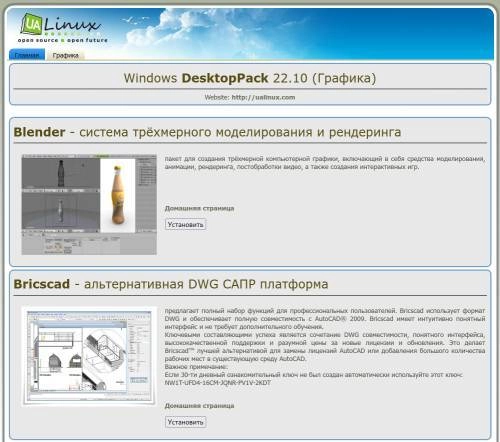Image resolution: width=500 pixels, height=442 pixels.
Task: Click the Blender section heading
Action: coord(207,132)
